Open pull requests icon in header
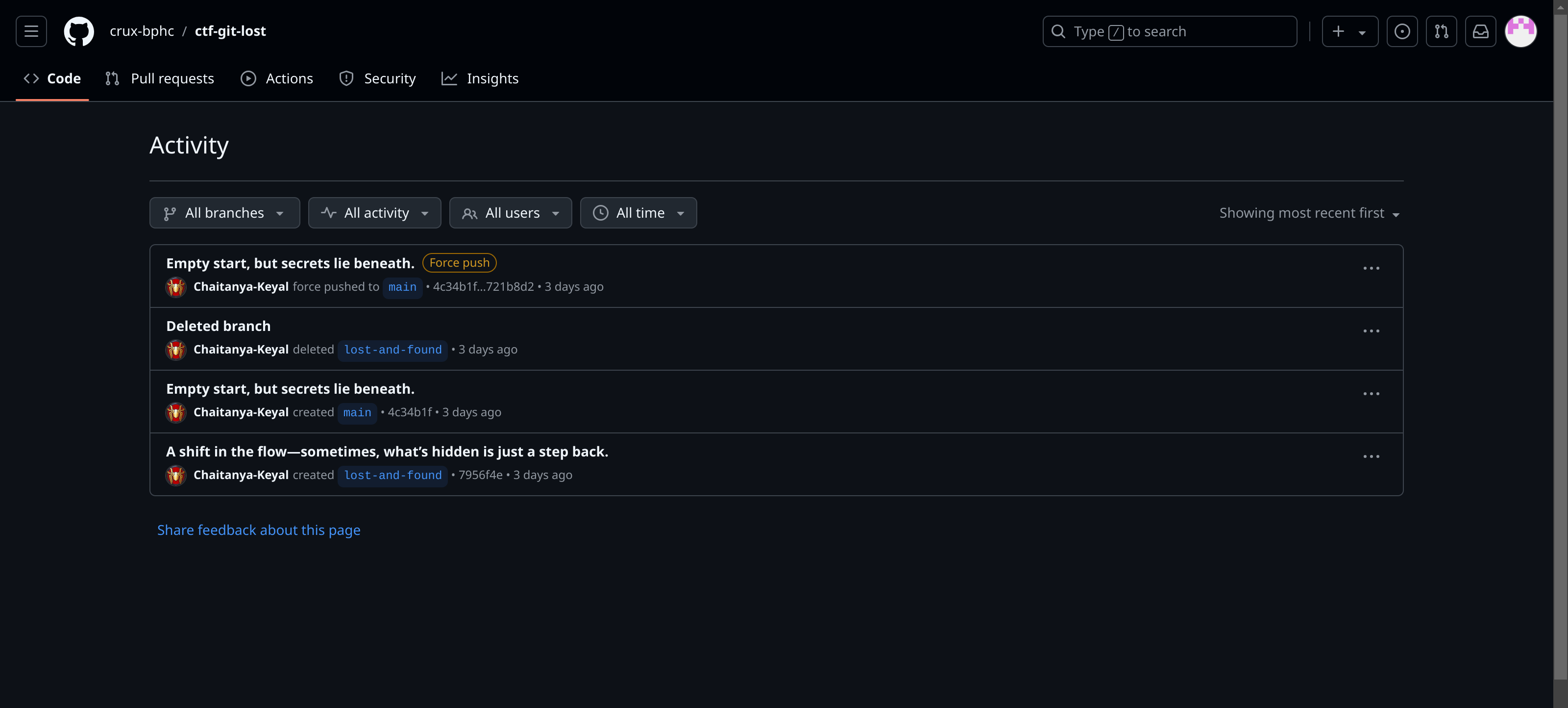This screenshot has width=1568, height=708. coord(1441,31)
